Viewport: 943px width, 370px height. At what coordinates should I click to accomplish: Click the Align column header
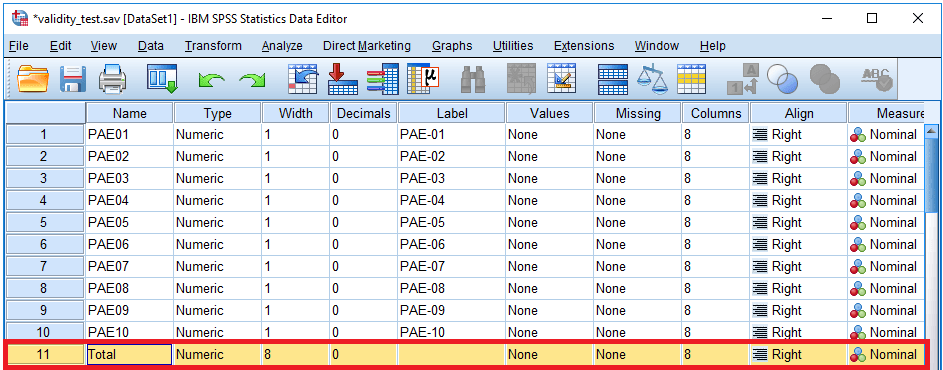(x=799, y=113)
